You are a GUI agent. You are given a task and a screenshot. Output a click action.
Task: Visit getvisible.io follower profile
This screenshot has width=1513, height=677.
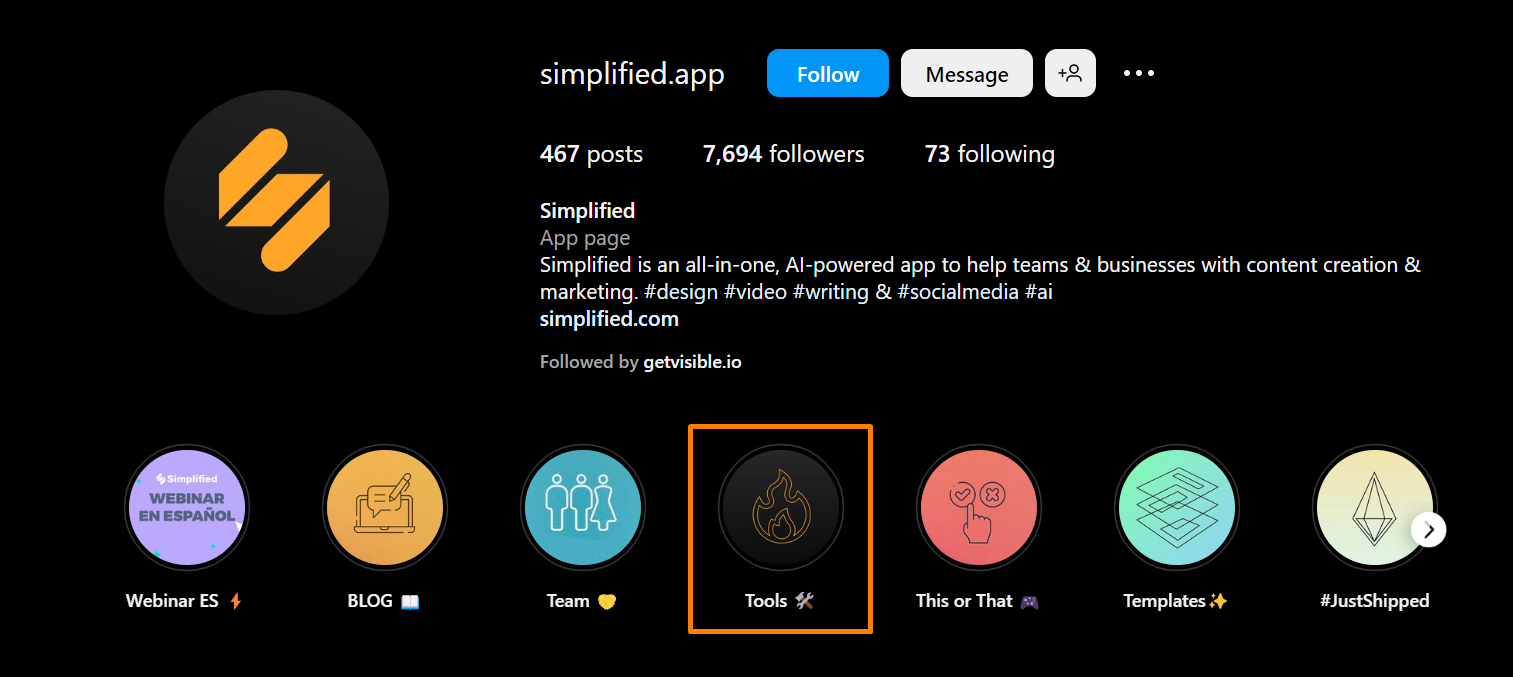[693, 361]
